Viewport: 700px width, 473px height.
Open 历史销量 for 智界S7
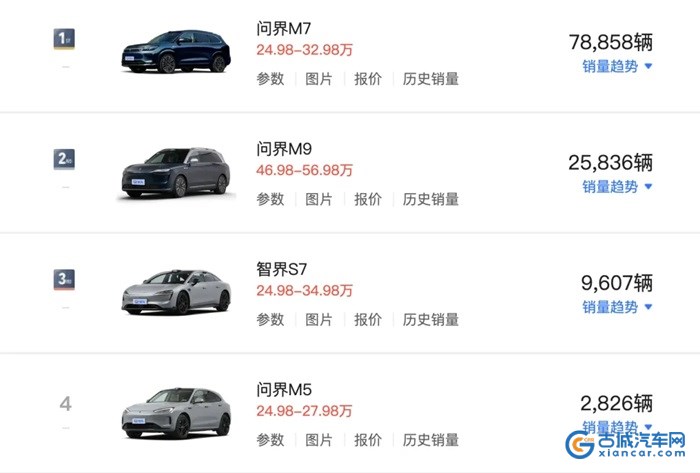(431, 320)
